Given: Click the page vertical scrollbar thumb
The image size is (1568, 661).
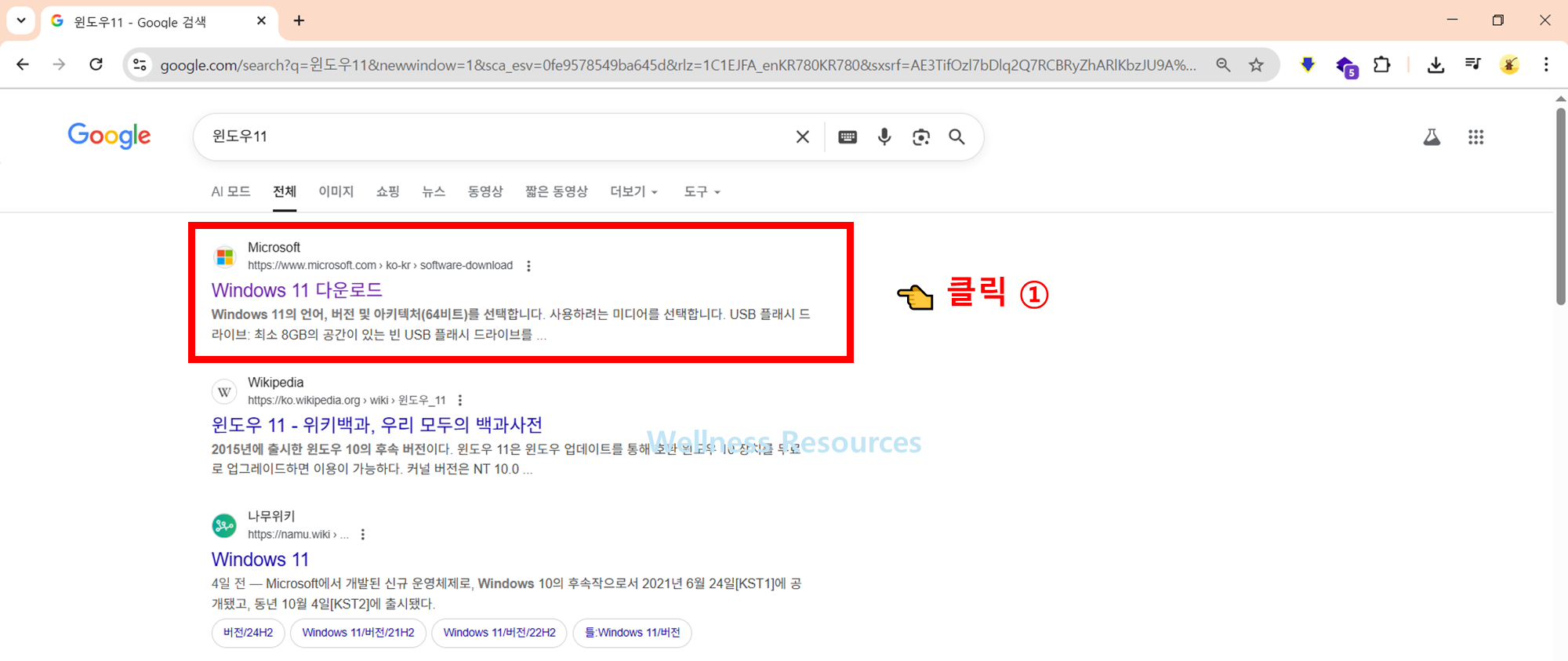Looking at the screenshot, I should coord(1560,205).
